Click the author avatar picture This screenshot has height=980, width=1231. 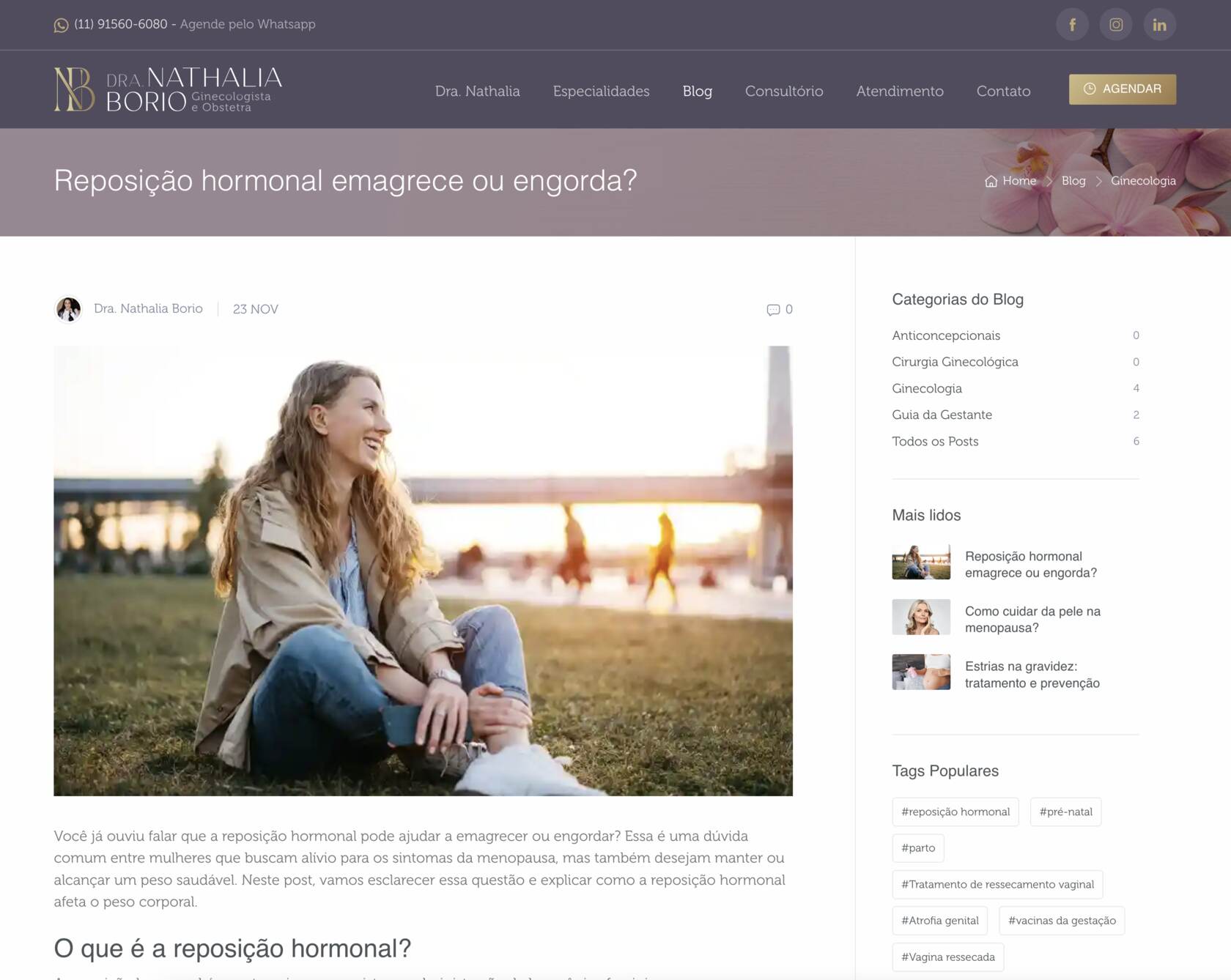click(x=68, y=309)
